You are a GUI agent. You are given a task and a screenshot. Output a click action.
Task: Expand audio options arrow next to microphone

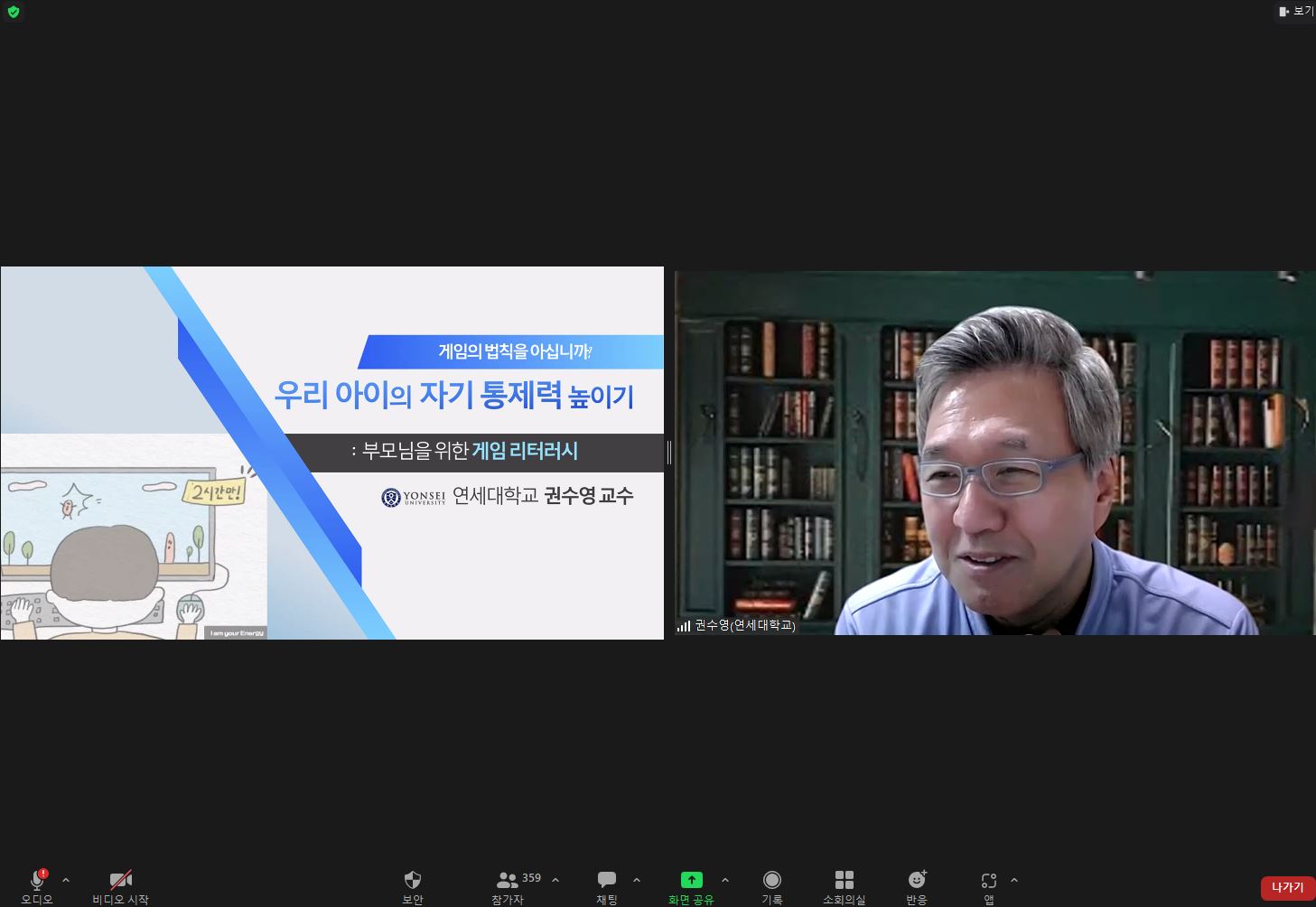[66, 880]
